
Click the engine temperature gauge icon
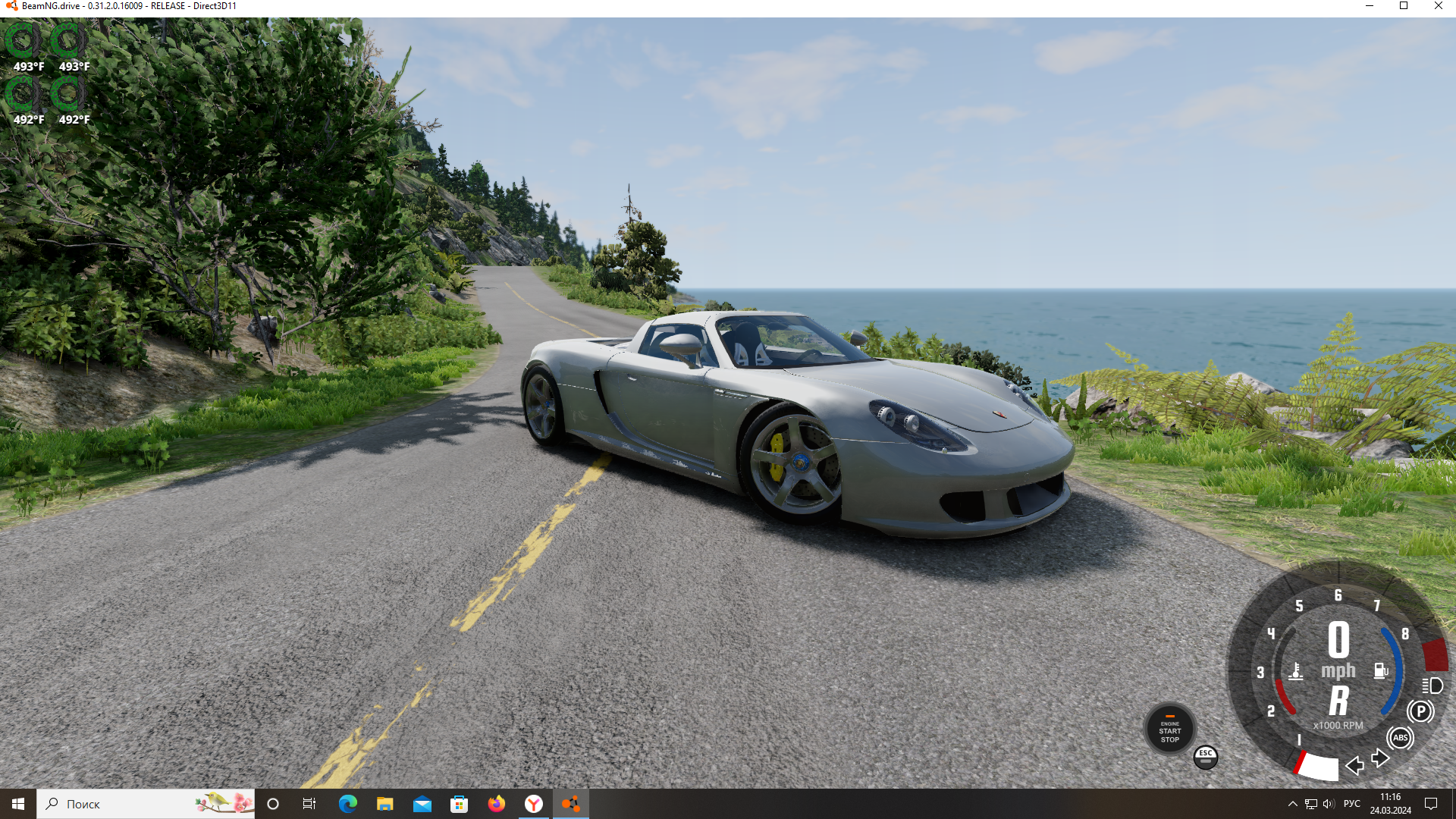coord(1296,671)
